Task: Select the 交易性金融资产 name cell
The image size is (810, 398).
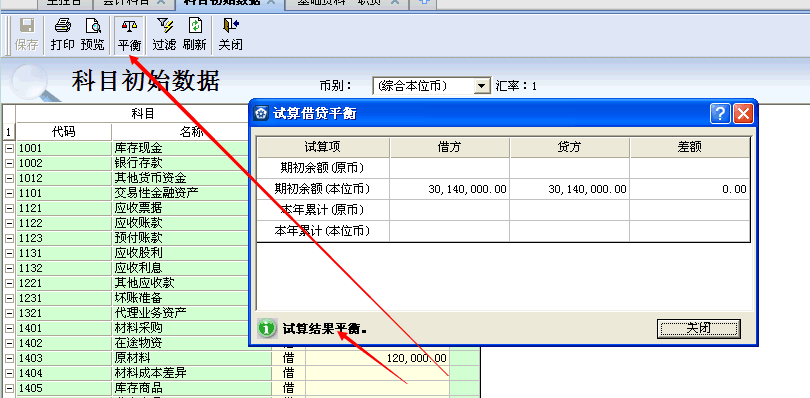Action: tap(181, 193)
